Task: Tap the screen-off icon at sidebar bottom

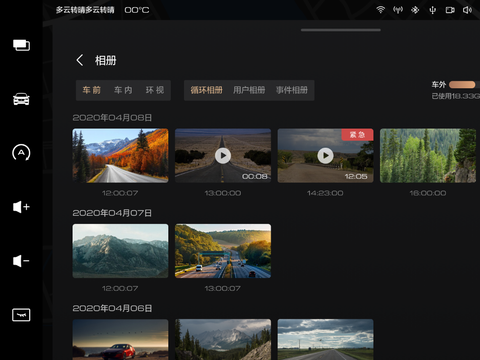Action: (21, 315)
